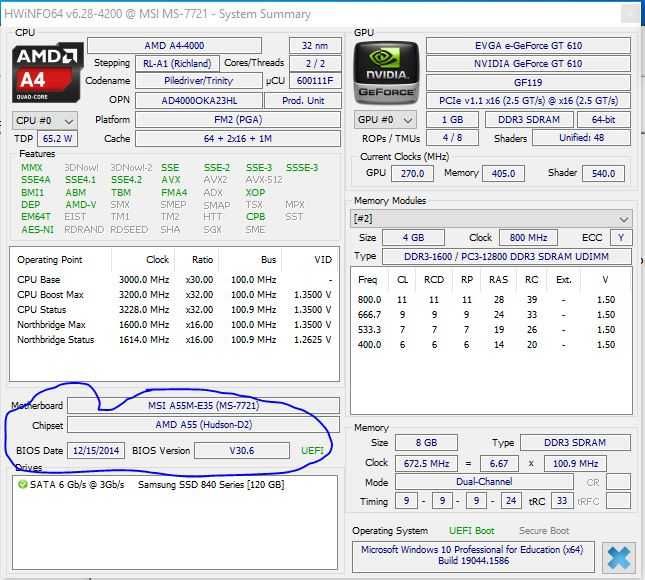Click the CPU Base operating point row

(174, 280)
